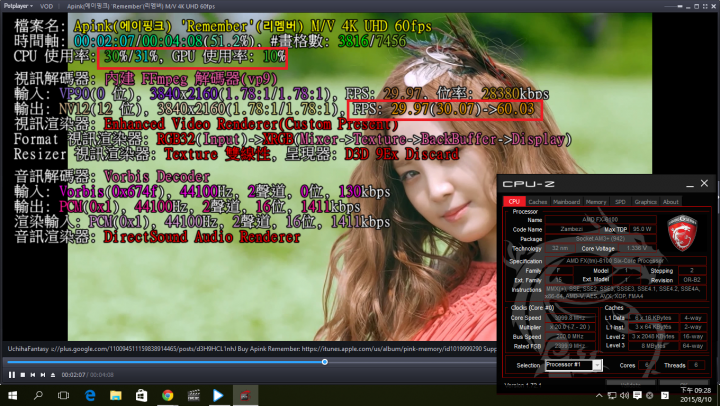This screenshot has width=720, height=406.
Task: Click the elapsed time 00:02:07 display
Action: [x=73, y=375]
